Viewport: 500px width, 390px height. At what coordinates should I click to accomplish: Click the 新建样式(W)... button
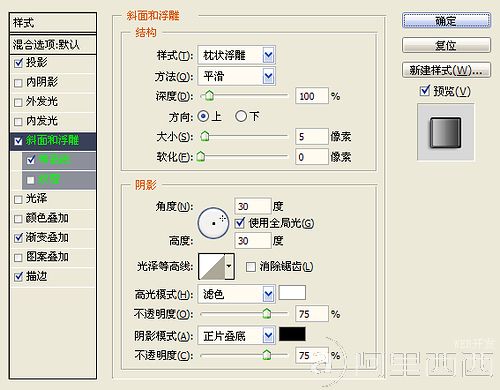(446, 70)
